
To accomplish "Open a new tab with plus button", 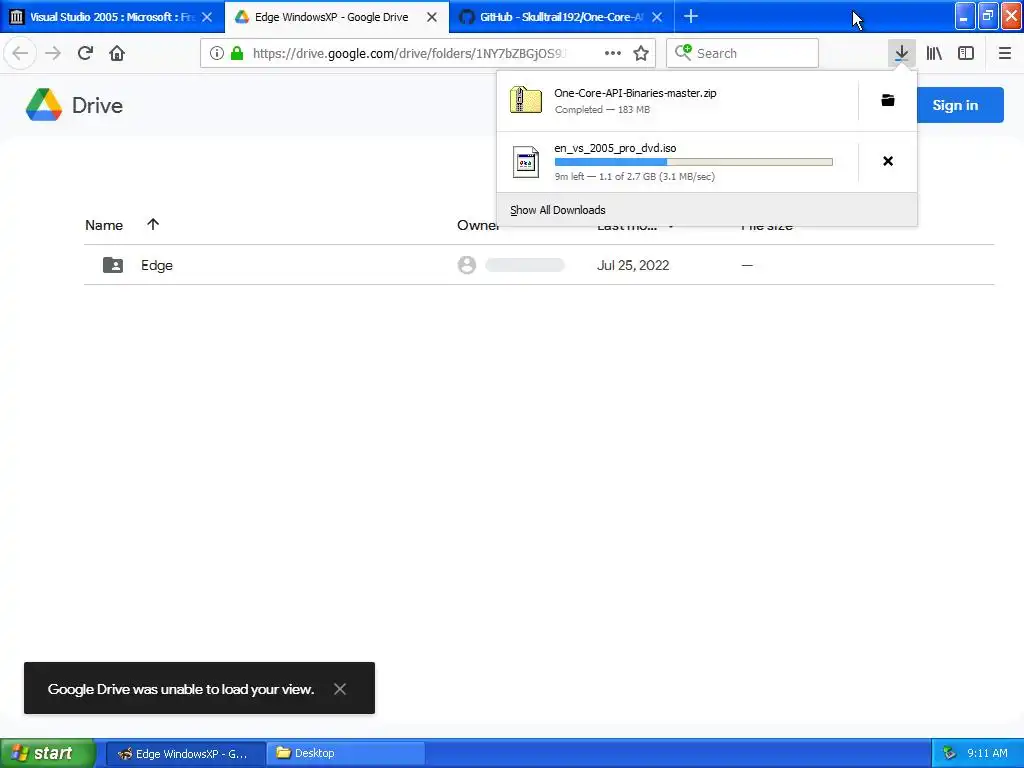I will click(x=690, y=16).
